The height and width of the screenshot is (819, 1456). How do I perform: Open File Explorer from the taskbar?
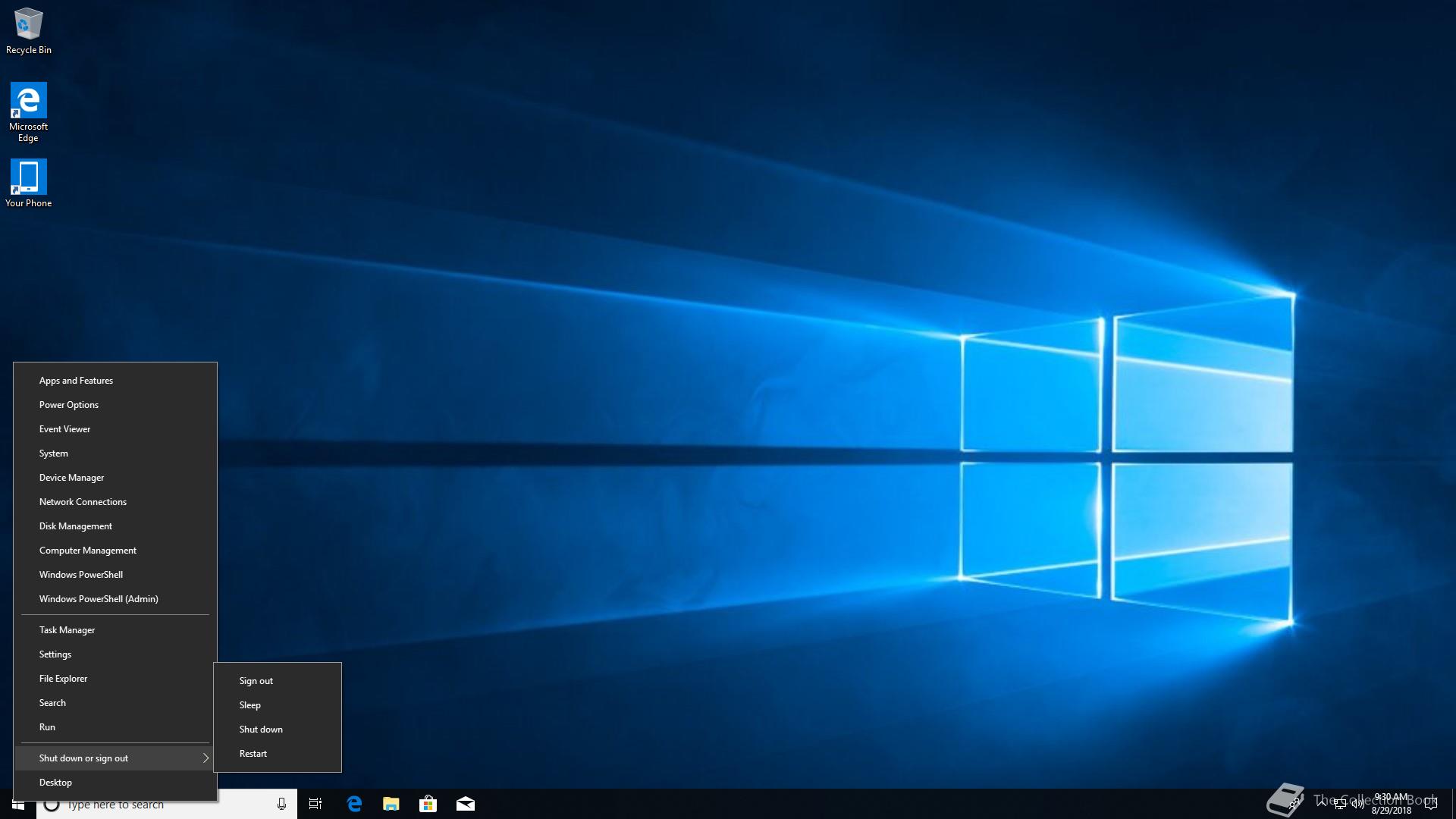391,804
